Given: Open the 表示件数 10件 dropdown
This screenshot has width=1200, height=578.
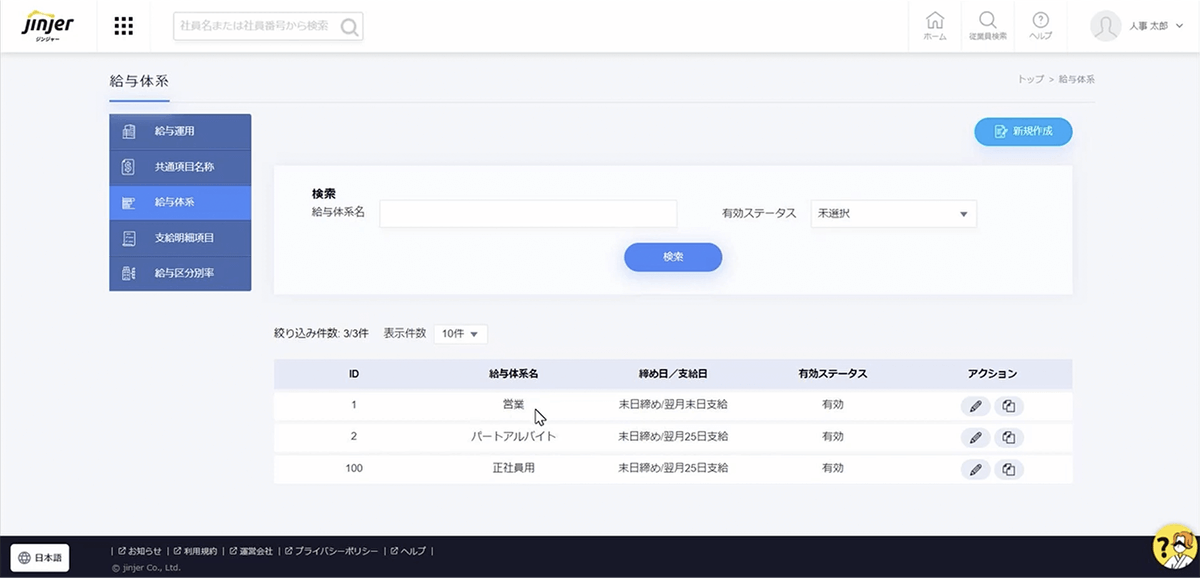Looking at the screenshot, I should point(460,333).
